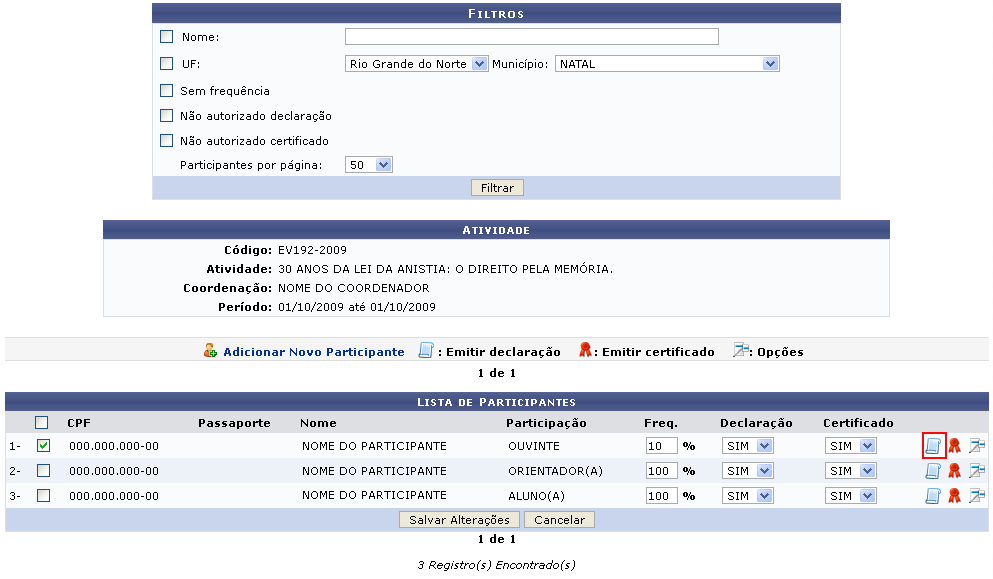Open options icon for participant row 3
The image size is (993, 579).
point(977,496)
